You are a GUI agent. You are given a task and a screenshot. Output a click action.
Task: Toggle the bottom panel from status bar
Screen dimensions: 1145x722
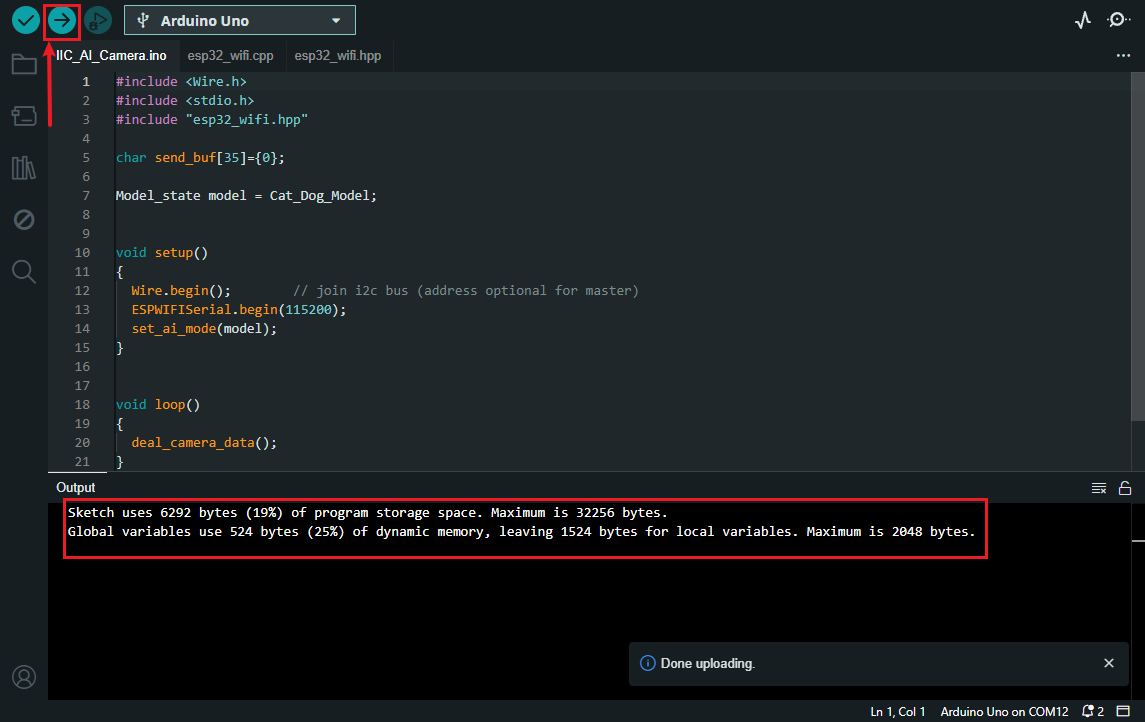click(1123, 711)
